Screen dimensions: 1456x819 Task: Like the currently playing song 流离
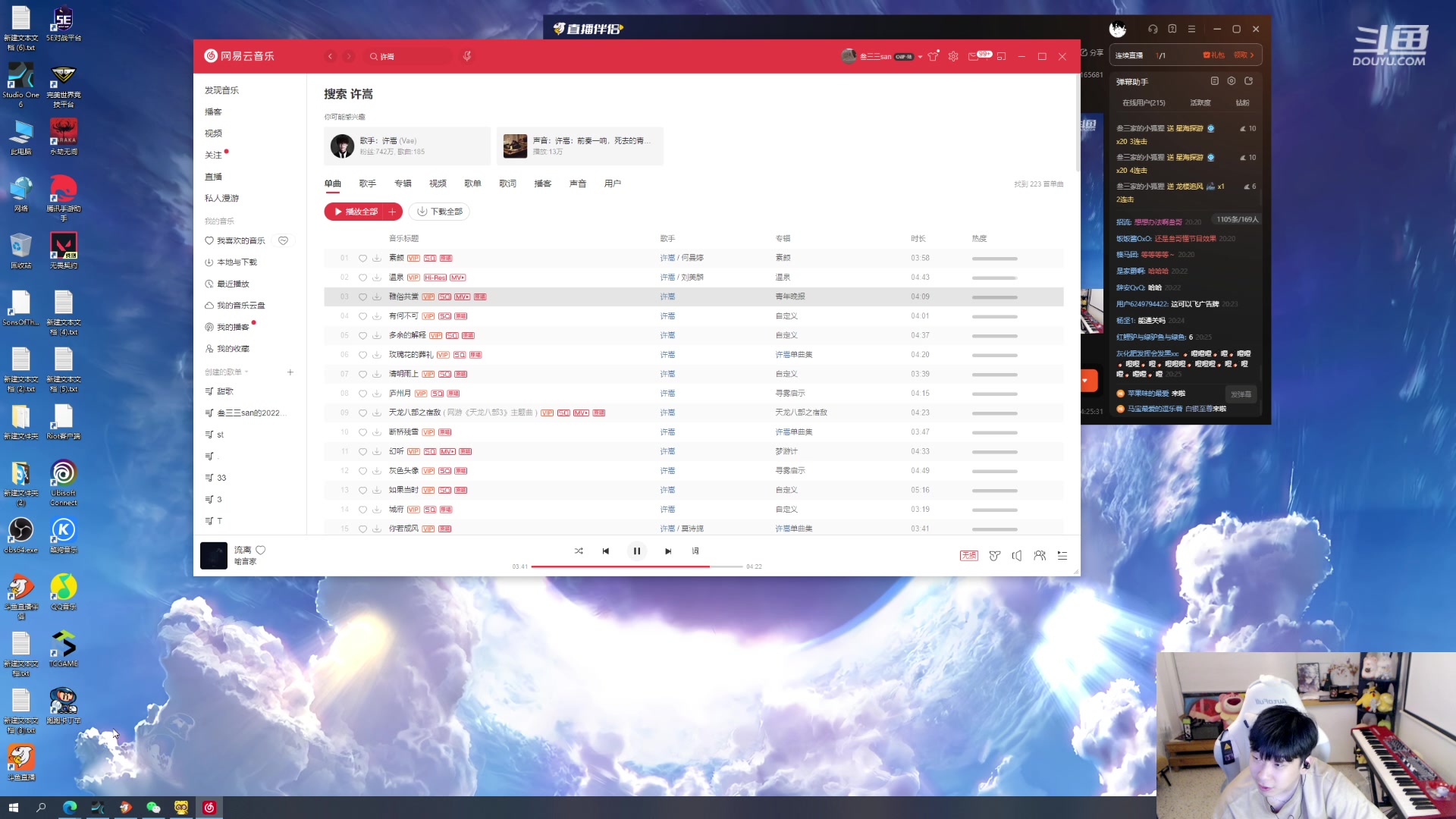pyautogui.click(x=261, y=550)
